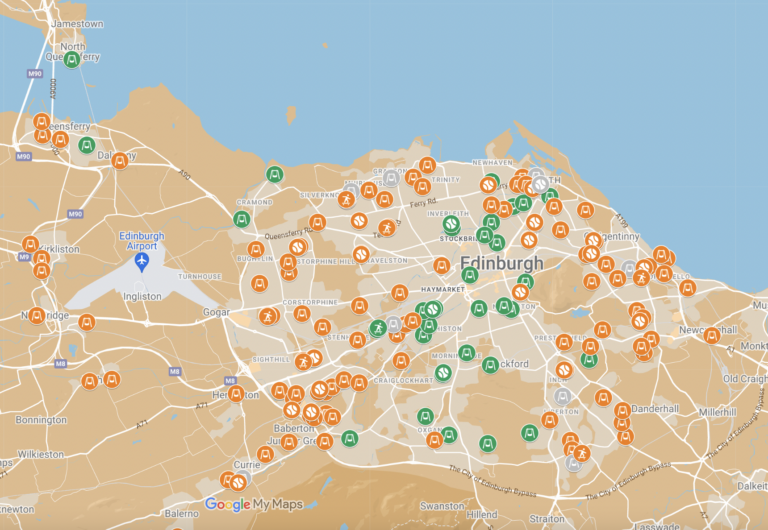This screenshot has width=768, height=530.
Task: Open the orange skatepark marker near Sighthill
Action: [x=304, y=362]
